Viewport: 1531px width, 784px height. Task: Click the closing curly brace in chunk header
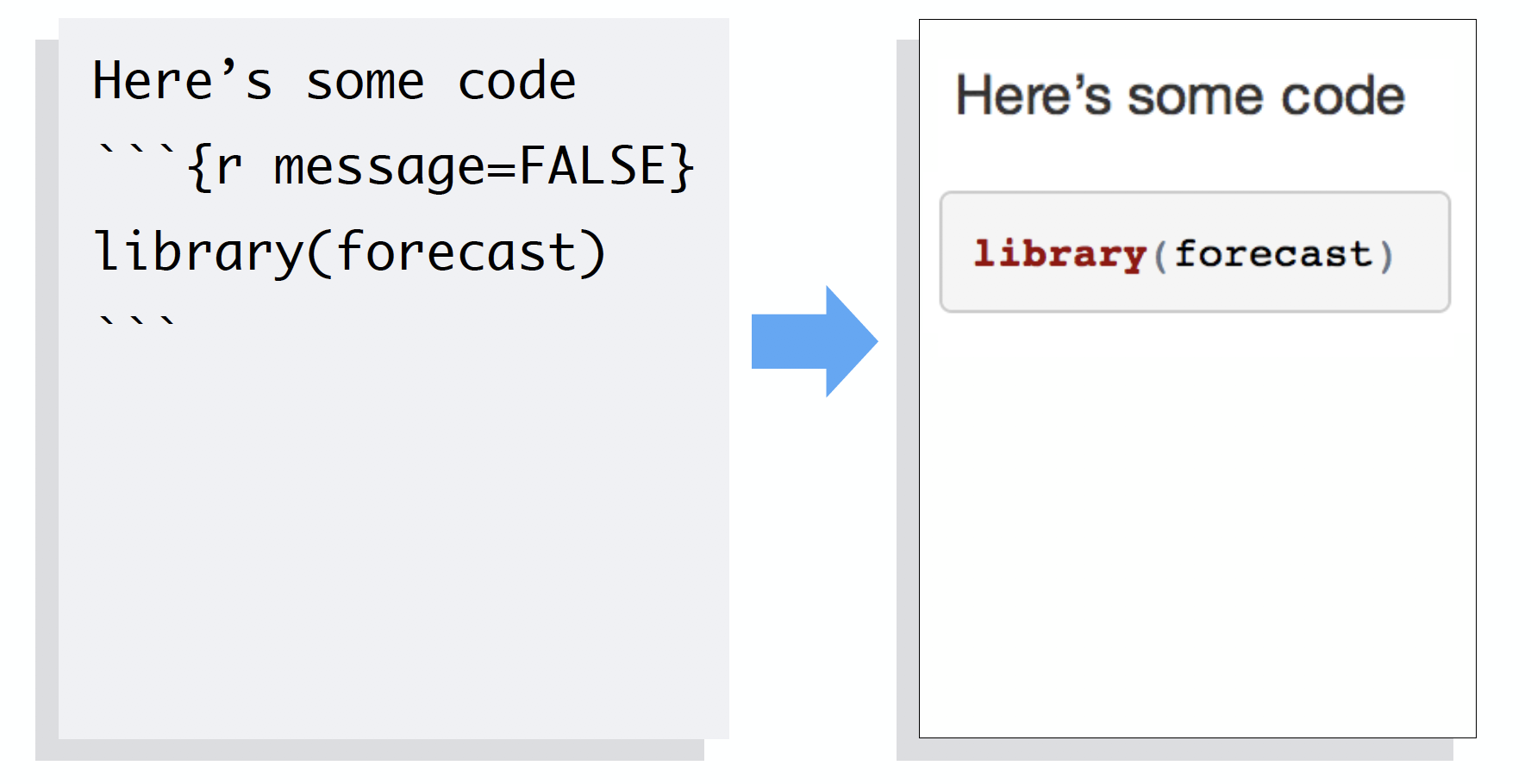(x=682, y=166)
